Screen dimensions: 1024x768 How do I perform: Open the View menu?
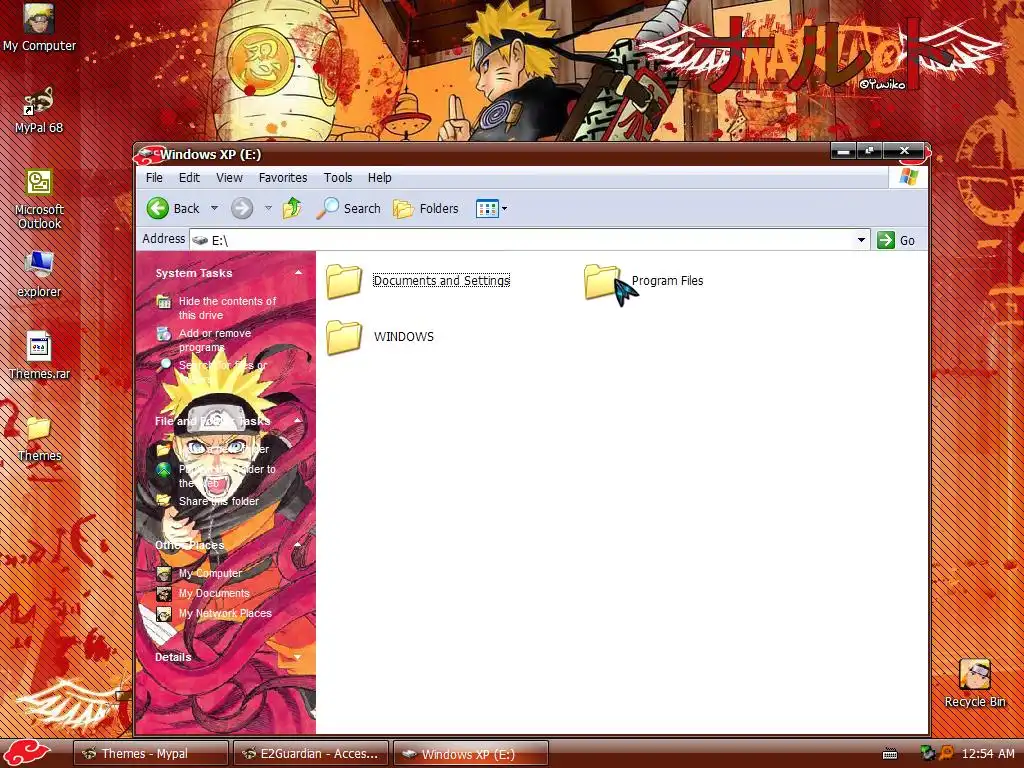click(229, 178)
